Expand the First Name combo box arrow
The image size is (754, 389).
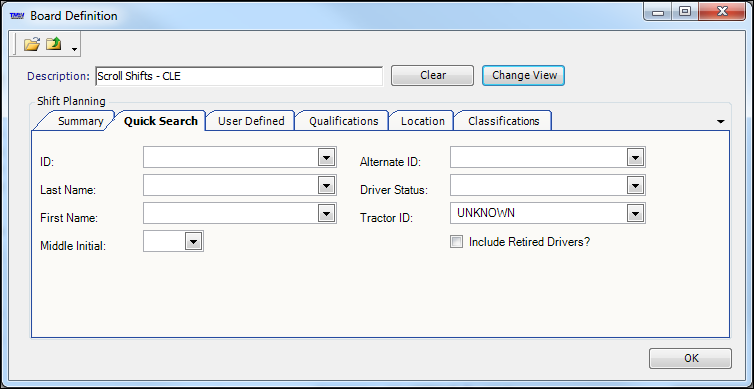click(x=327, y=213)
